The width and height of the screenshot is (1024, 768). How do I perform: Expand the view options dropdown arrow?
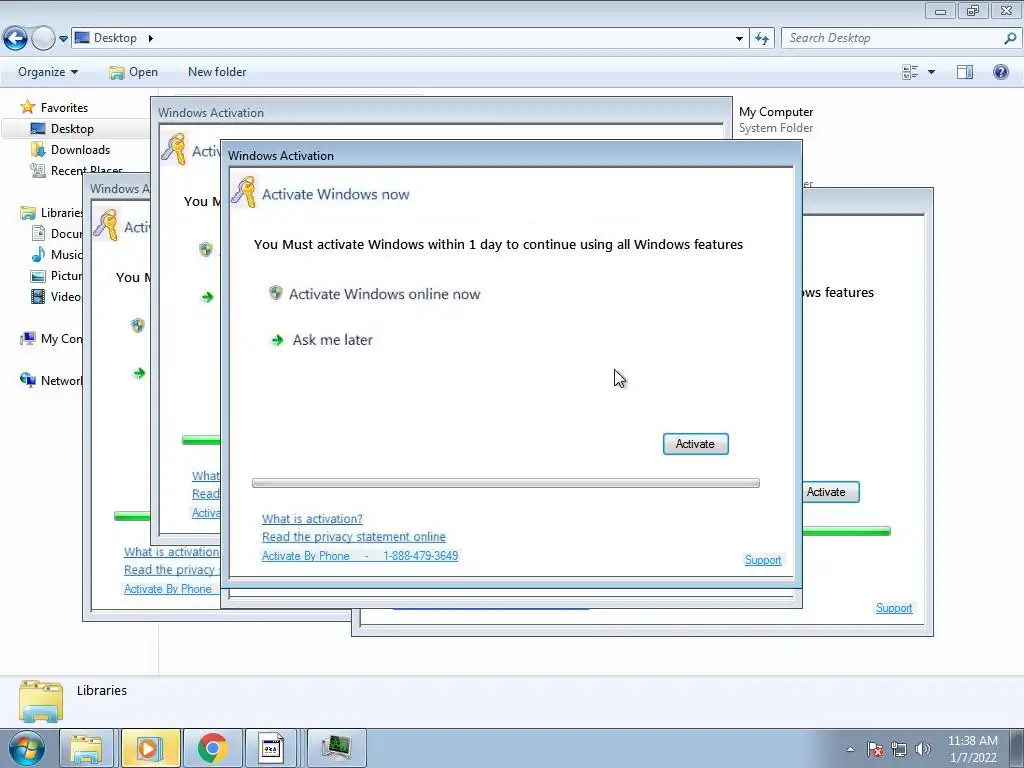[931, 72]
